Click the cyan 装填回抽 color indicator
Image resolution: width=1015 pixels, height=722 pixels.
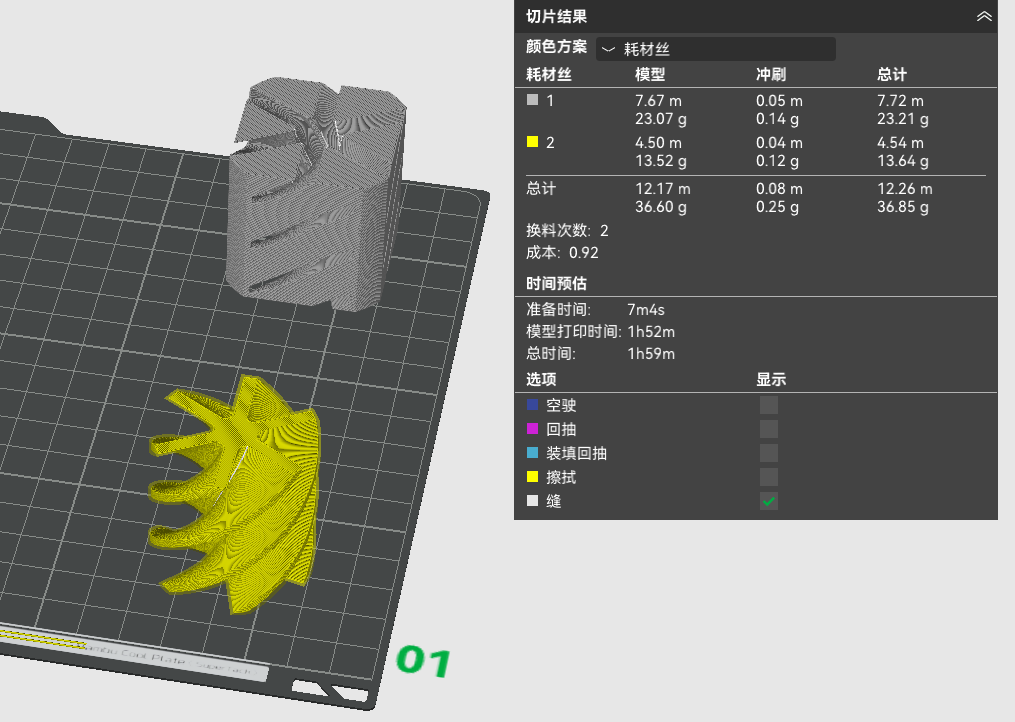point(533,453)
